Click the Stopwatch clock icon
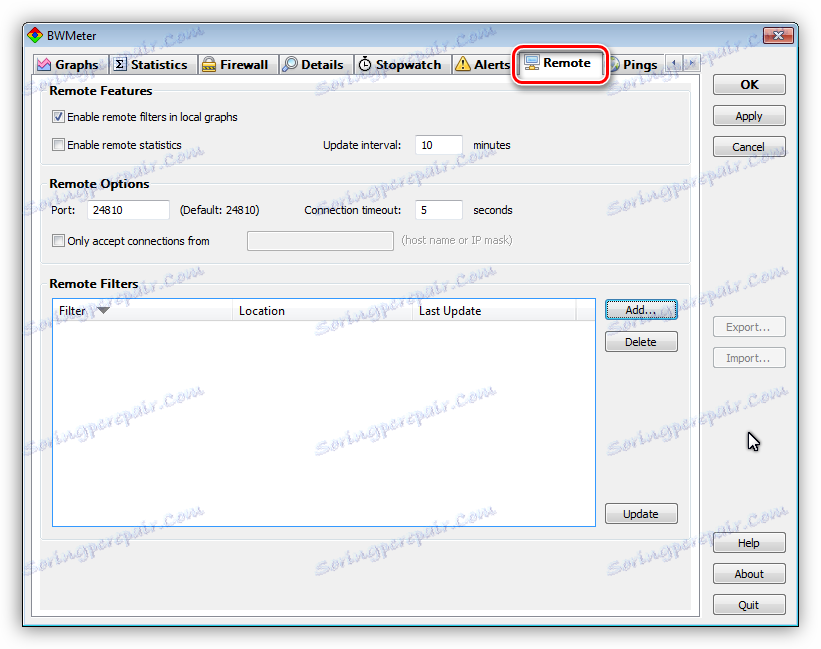This screenshot has height=649, width=821. (x=364, y=64)
